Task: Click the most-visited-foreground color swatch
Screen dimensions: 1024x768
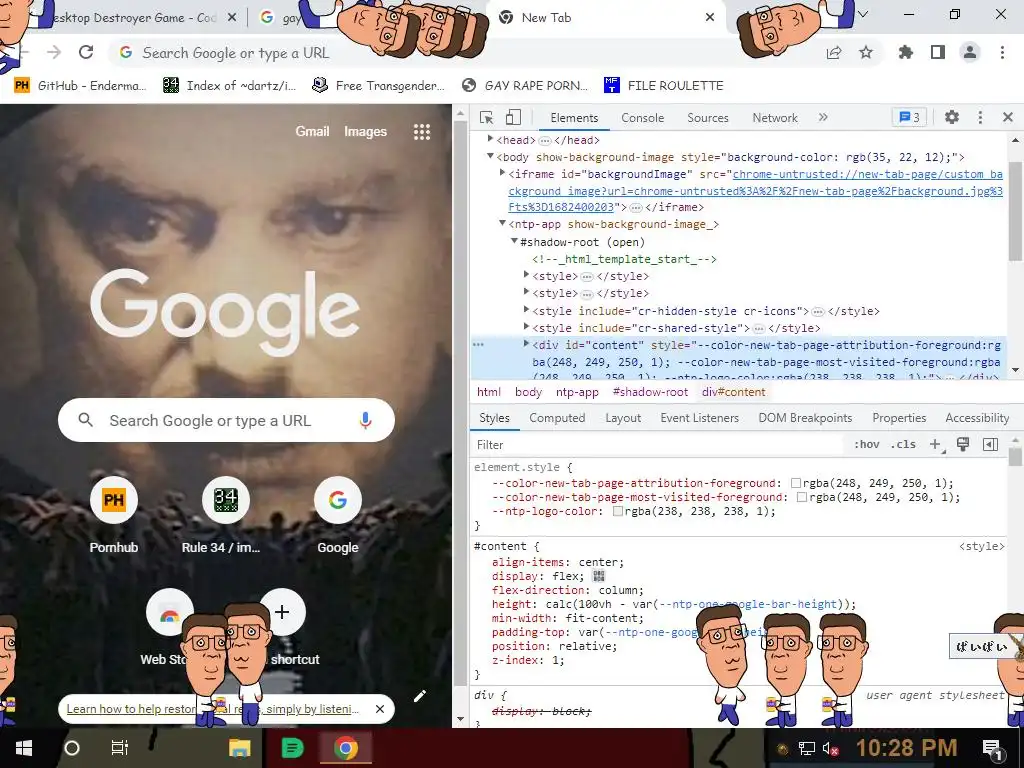Action: [801, 498]
